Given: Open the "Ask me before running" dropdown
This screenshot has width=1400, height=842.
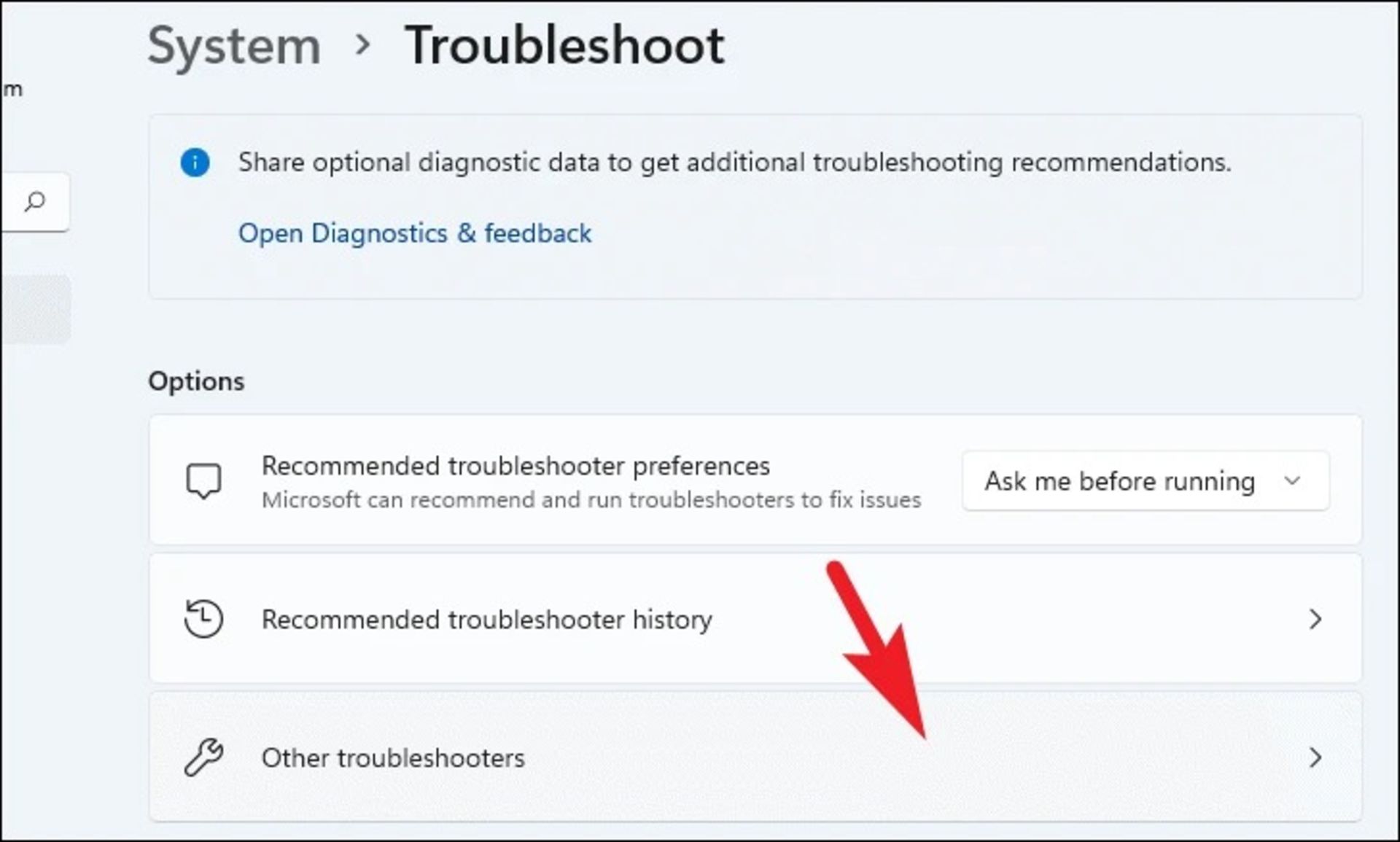Looking at the screenshot, I should tap(1145, 481).
